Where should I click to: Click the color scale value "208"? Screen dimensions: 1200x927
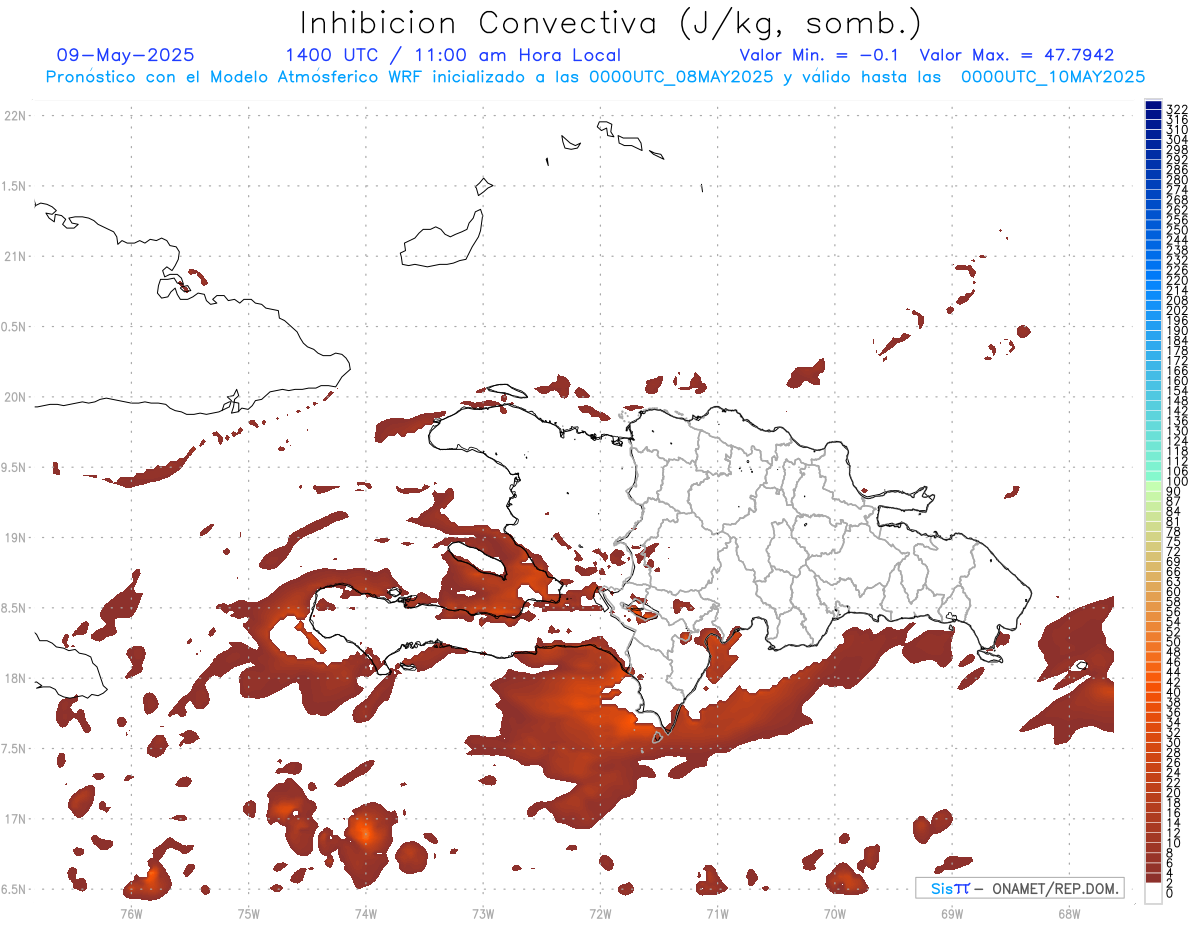(1177, 300)
